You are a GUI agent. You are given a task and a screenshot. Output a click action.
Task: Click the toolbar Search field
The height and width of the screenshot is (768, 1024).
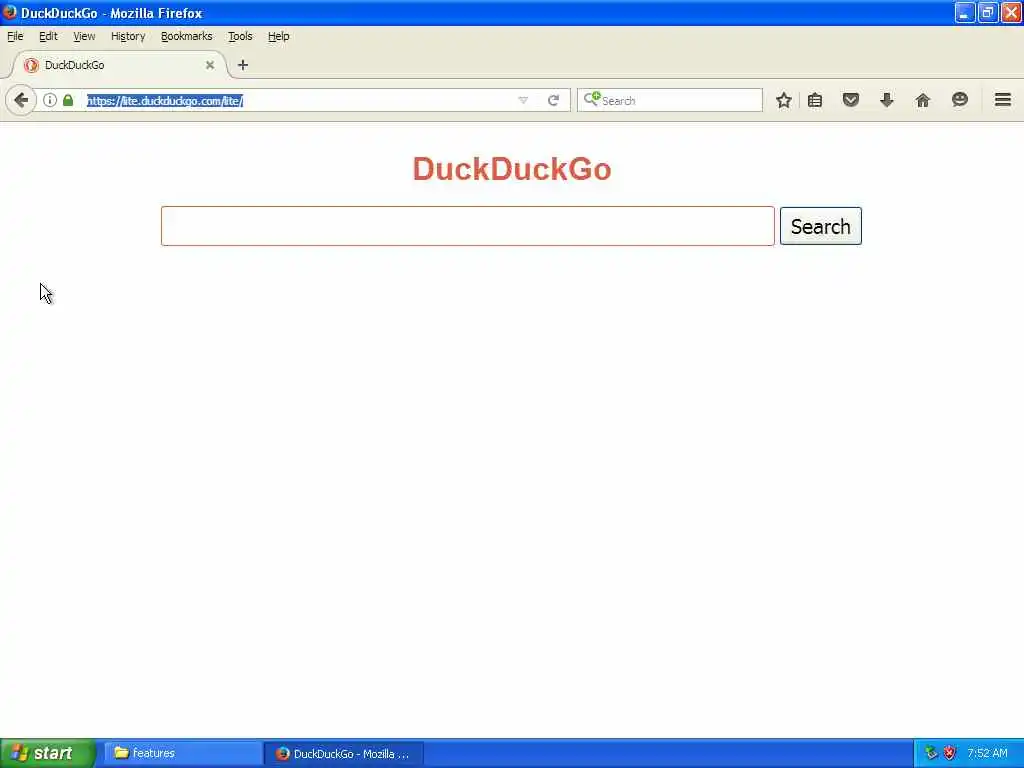tap(670, 100)
